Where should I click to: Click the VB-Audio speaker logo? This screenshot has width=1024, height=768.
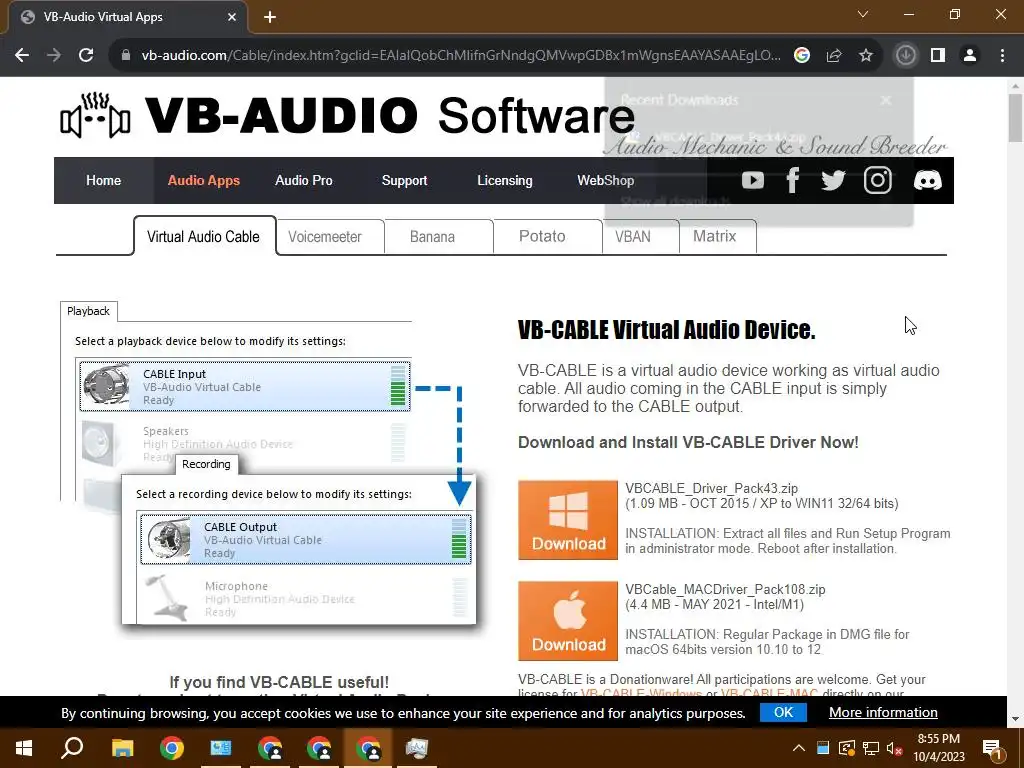[x=95, y=116]
